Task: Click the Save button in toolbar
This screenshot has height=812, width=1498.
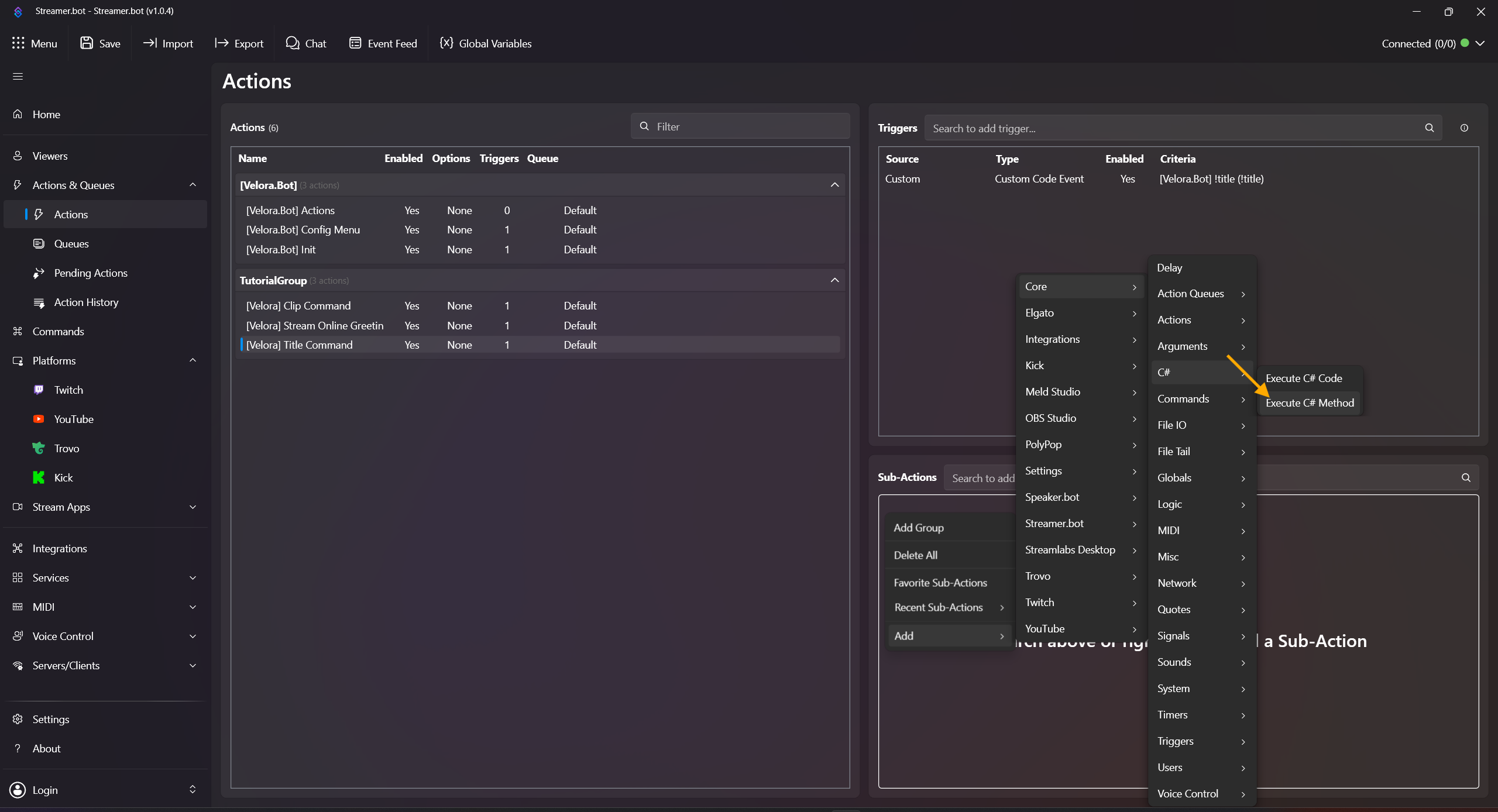Action: (x=101, y=43)
